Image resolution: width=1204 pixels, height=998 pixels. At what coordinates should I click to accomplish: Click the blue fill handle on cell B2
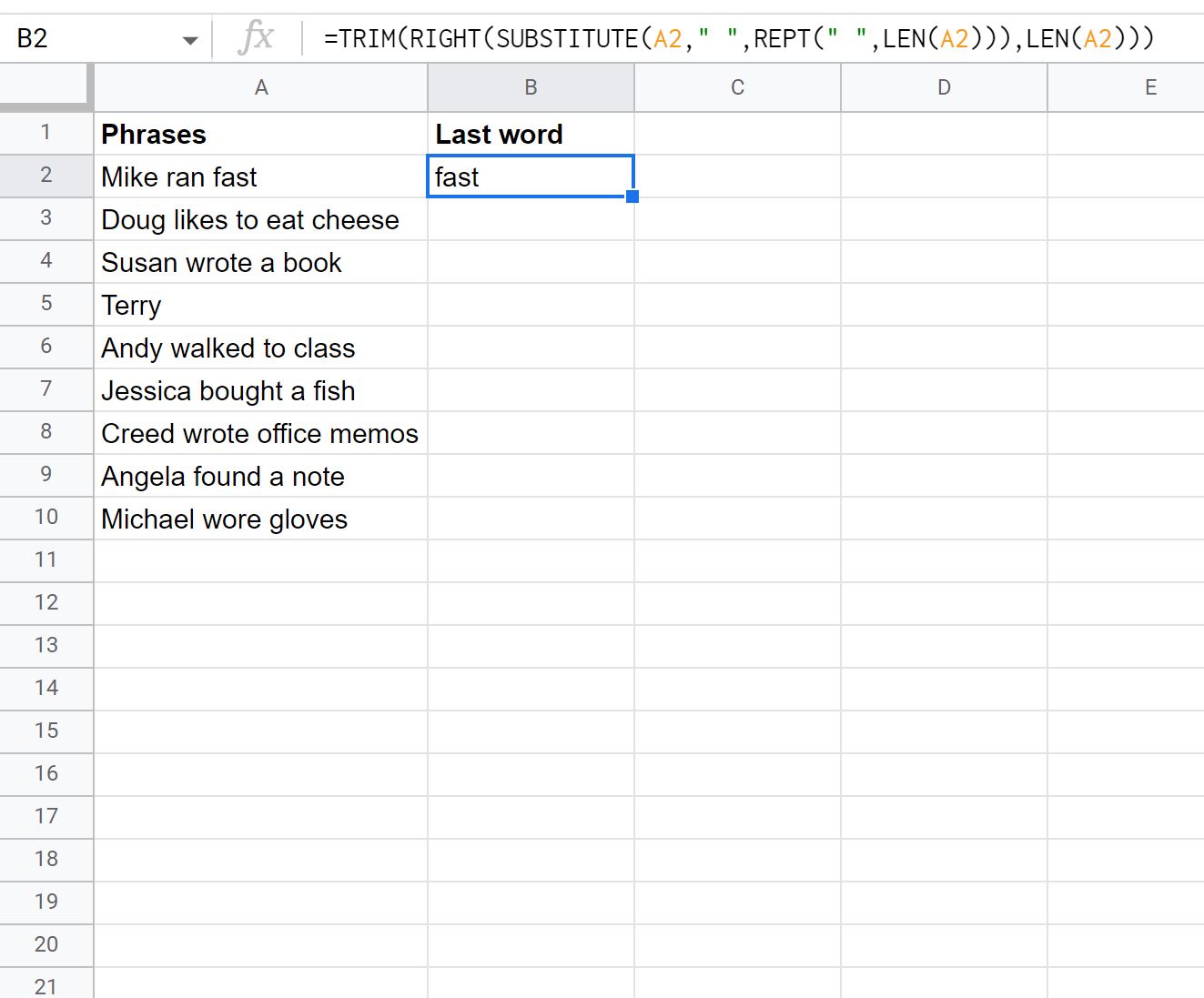coord(633,197)
